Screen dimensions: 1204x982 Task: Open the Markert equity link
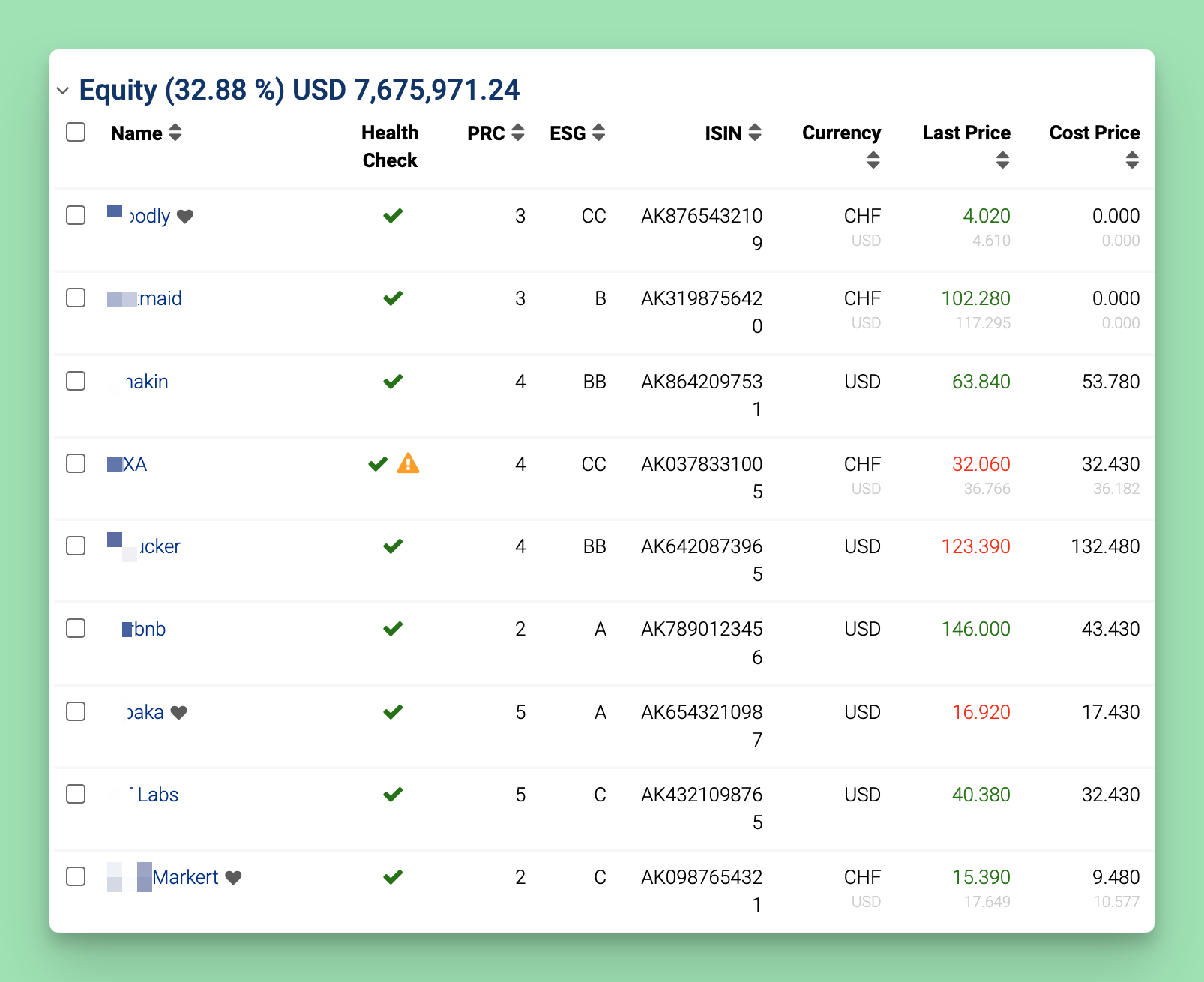pos(184,877)
